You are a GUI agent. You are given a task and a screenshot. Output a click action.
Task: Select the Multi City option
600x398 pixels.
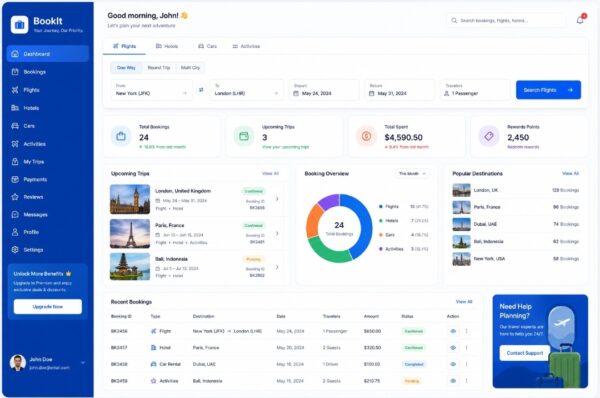point(190,68)
